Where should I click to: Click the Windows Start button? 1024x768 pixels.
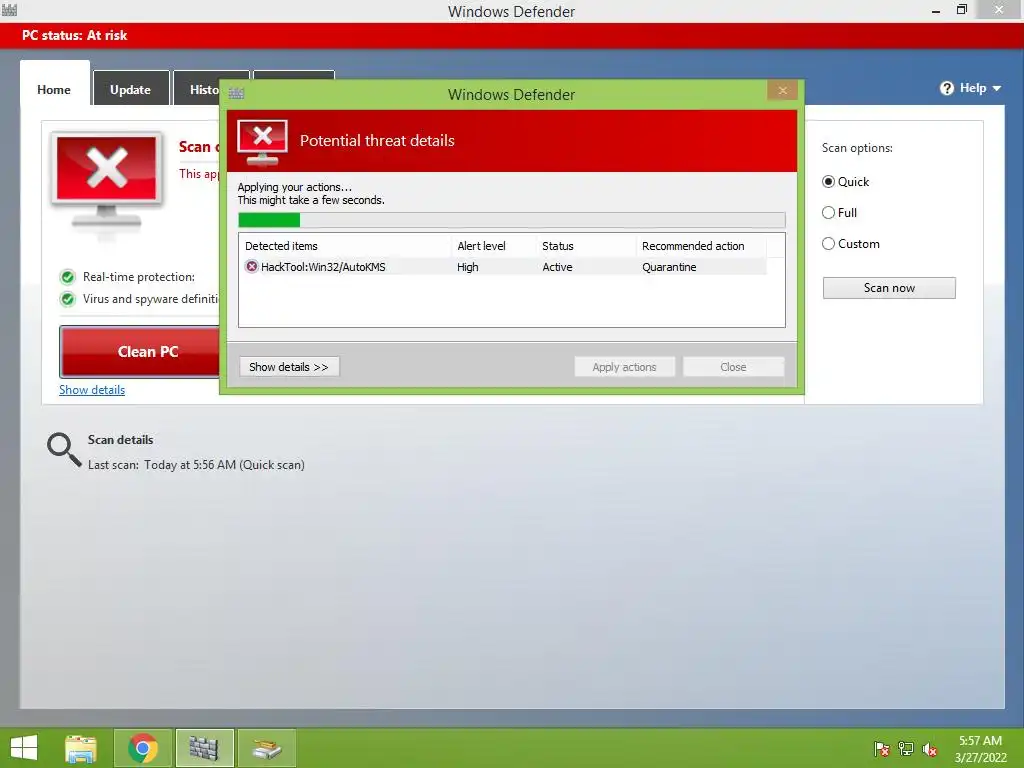pyautogui.click(x=24, y=748)
